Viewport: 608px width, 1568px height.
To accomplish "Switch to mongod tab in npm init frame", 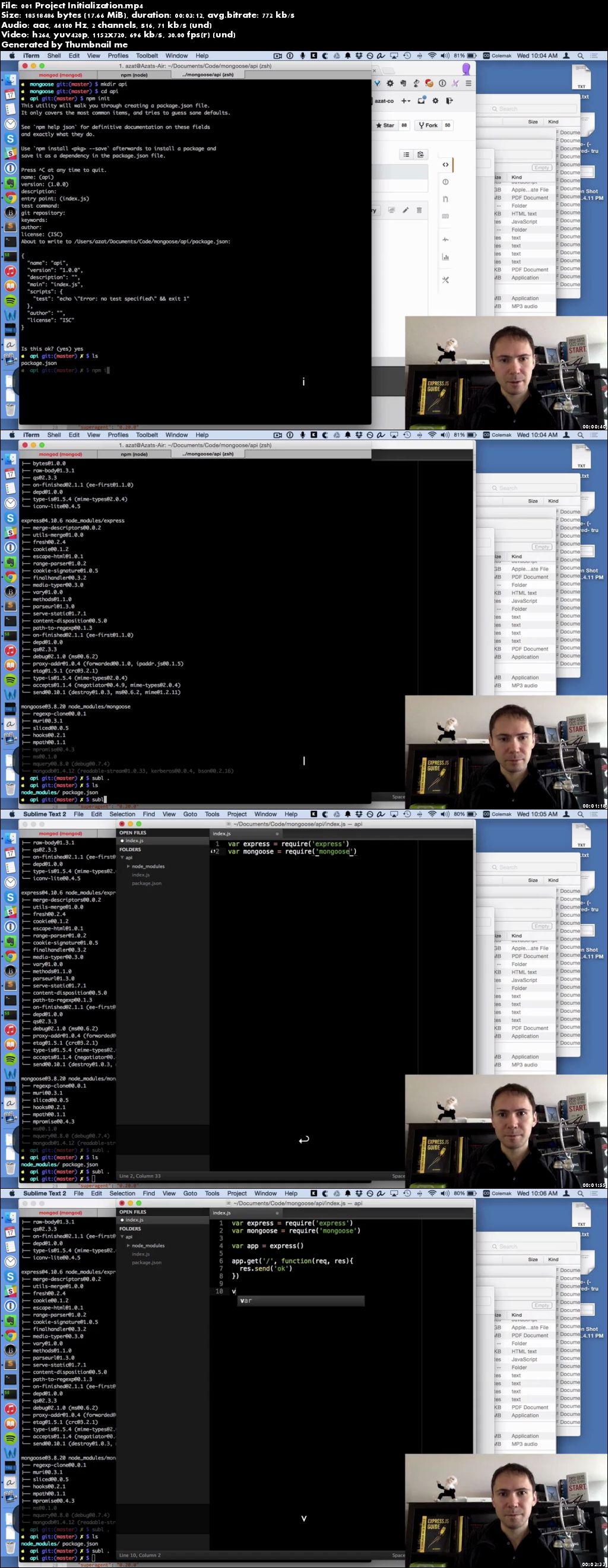I will click(x=61, y=75).
